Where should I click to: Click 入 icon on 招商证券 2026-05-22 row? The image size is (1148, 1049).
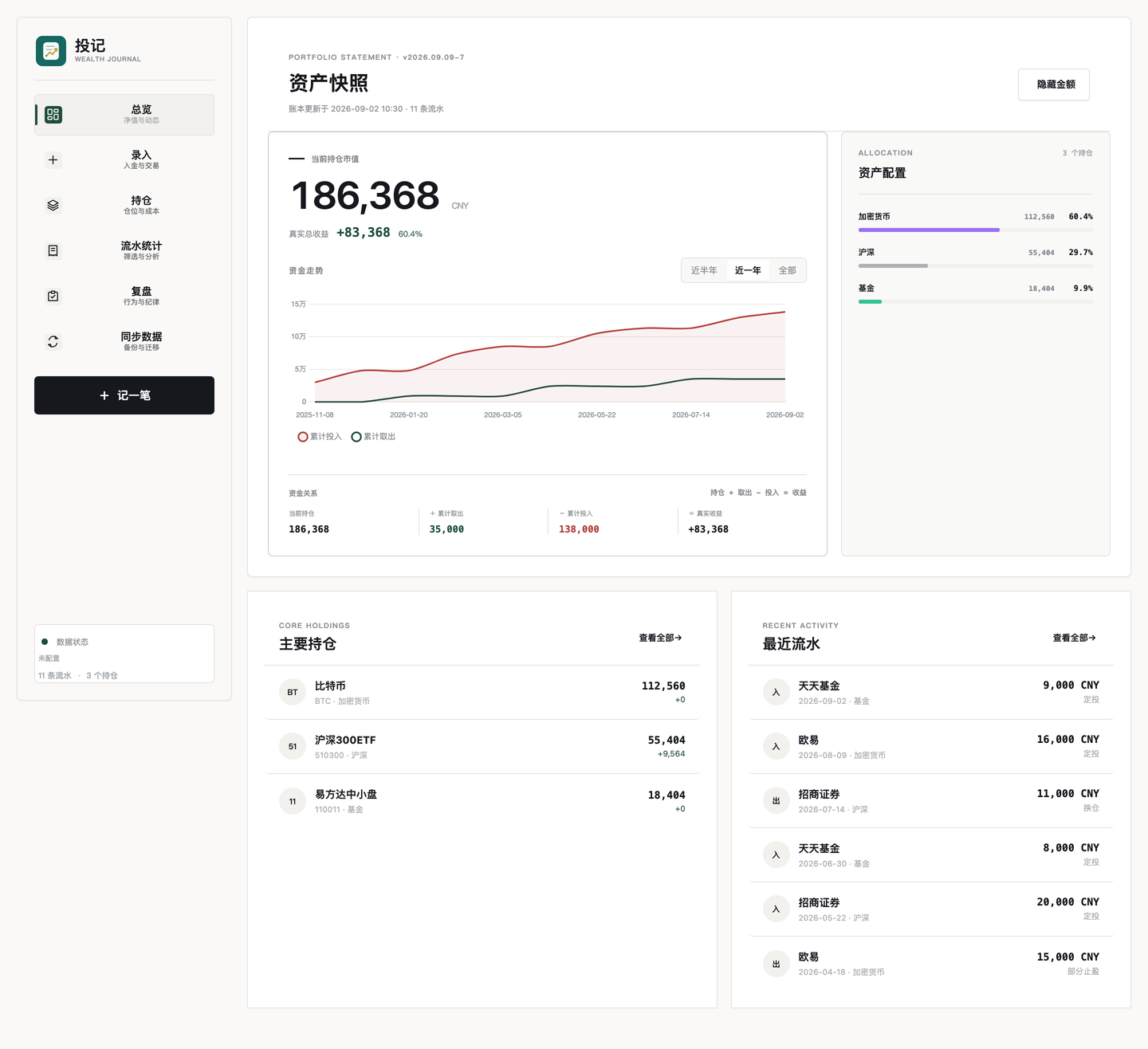click(776, 909)
